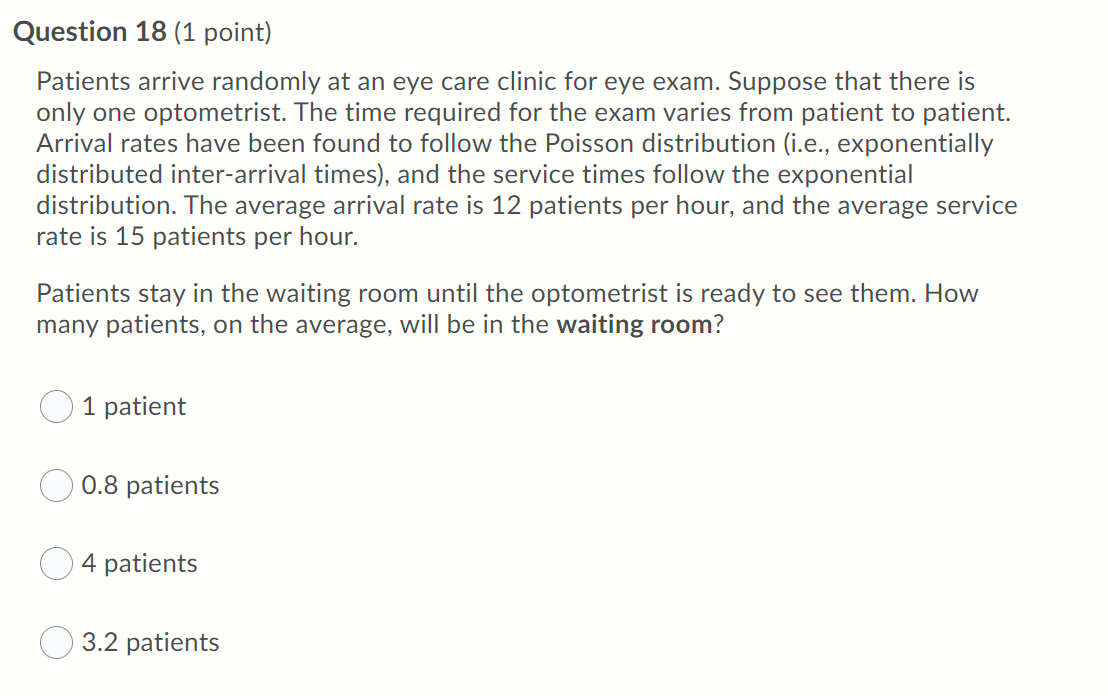Click the word "Suppose" in first line
The image size is (1108, 696).
point(777,82)
